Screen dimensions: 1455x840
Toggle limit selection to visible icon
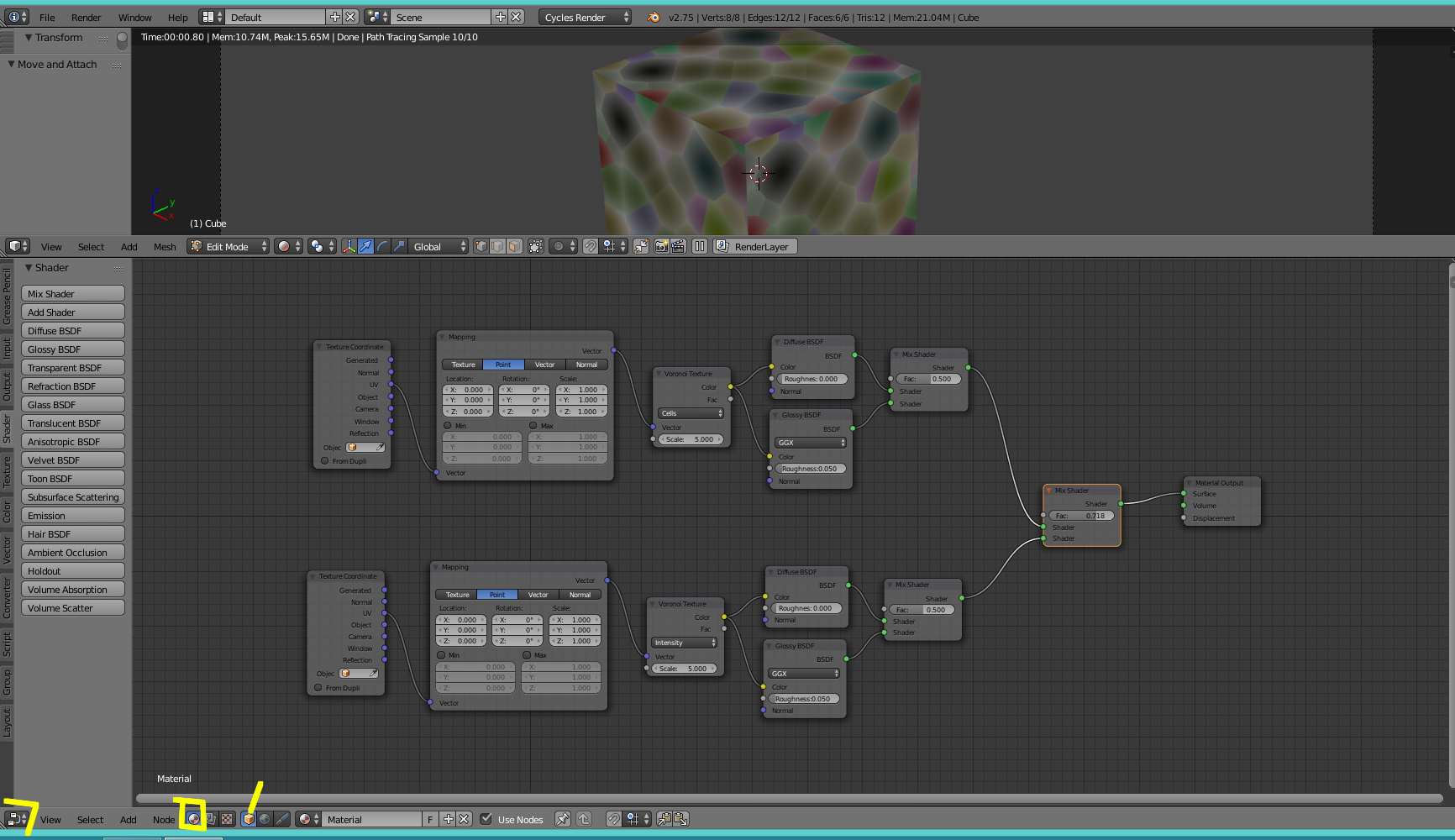point(535,246)
